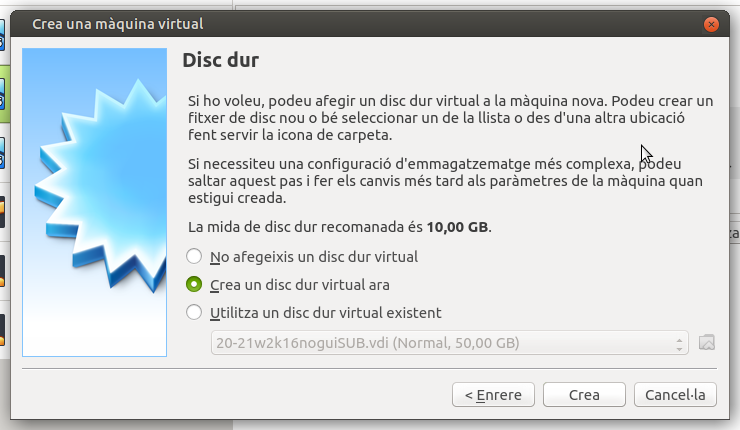
Task: Select 'Utilitza un disc dur virtual existent'
Action: click(x=194, y=312)
